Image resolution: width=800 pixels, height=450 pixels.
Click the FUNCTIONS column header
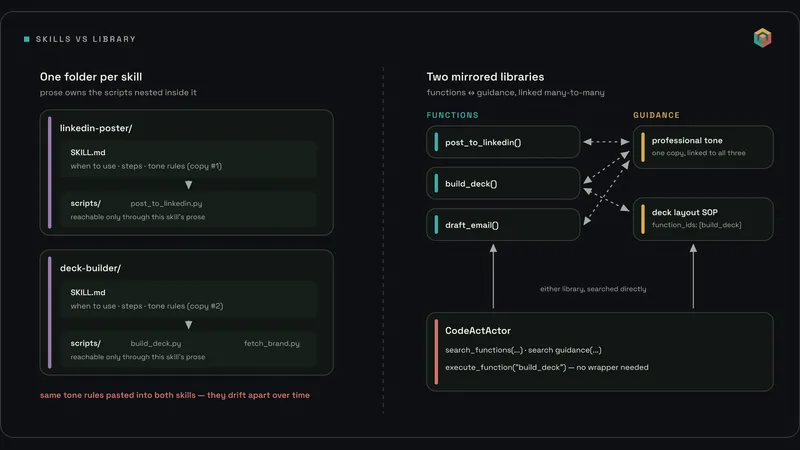coord(453,115)
